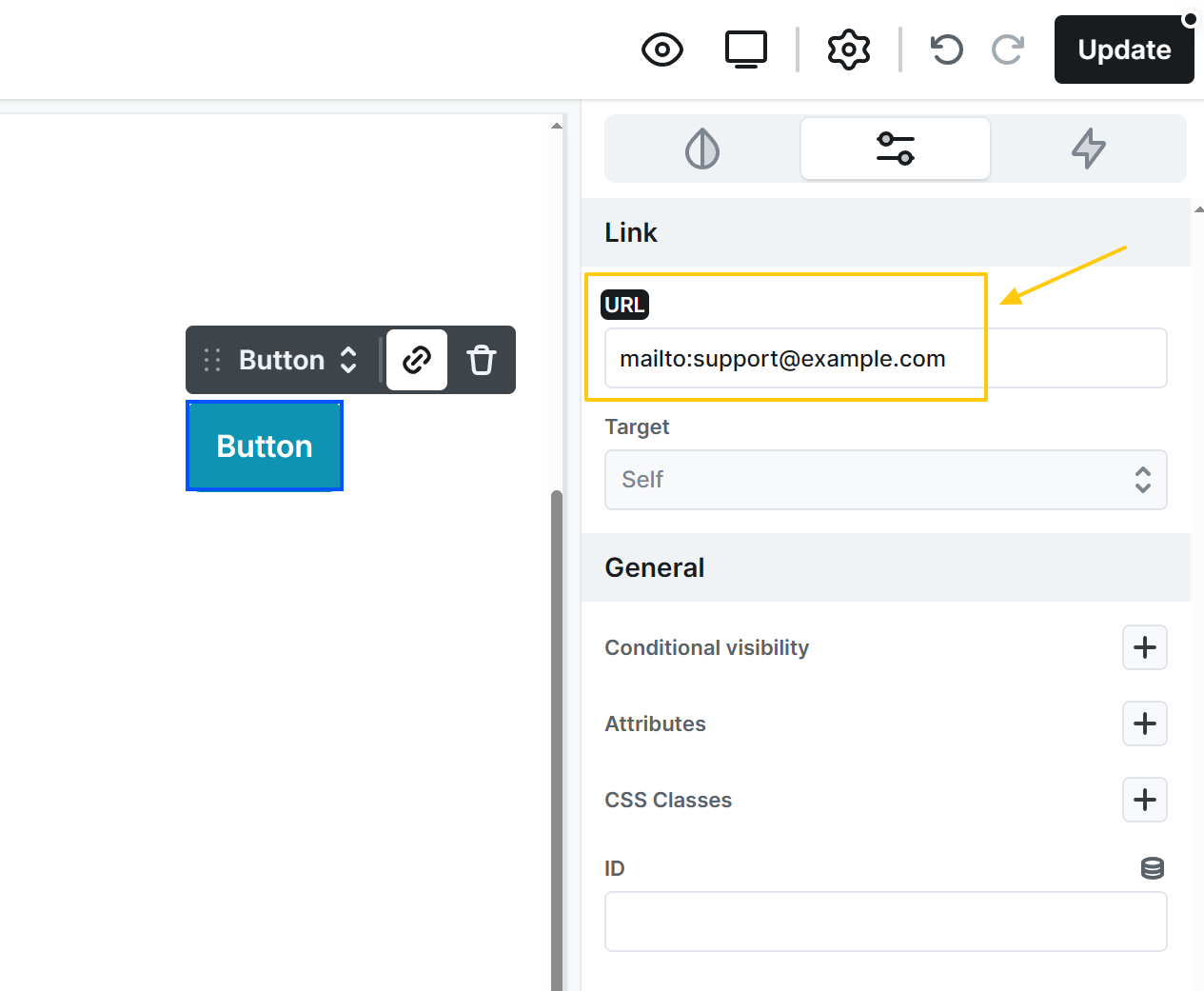Open the settings gear icon

pos(849,50)
